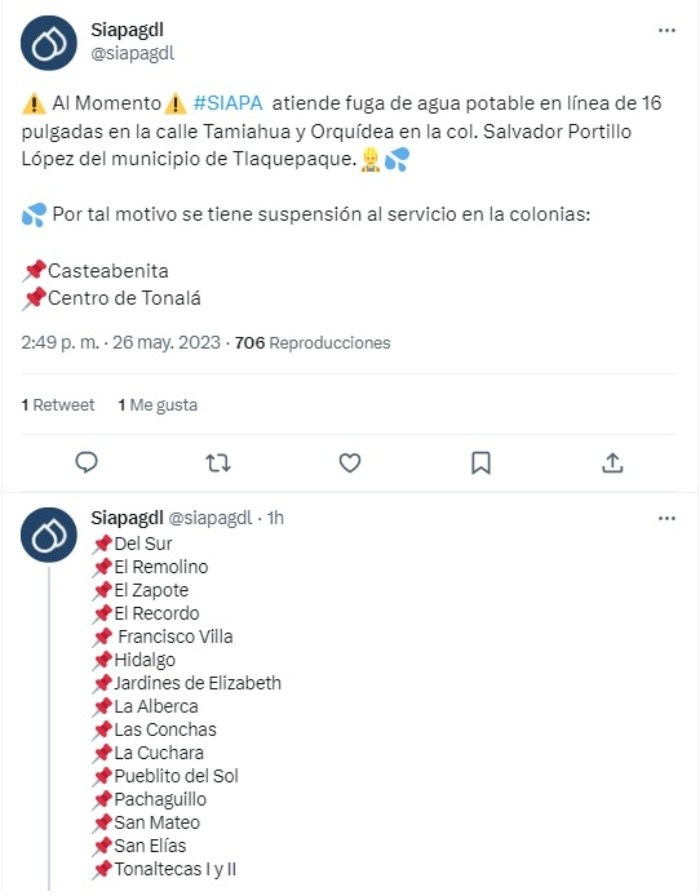Click the 706 Reproducciones view count
This screenshot has width=700, height=896.
(x=312, y=343)
